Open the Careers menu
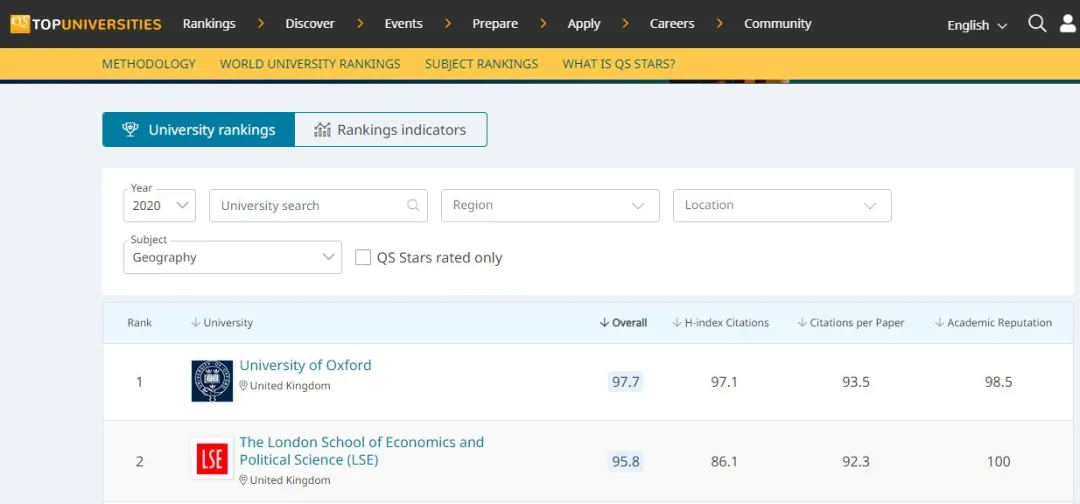 pos(673,23)
